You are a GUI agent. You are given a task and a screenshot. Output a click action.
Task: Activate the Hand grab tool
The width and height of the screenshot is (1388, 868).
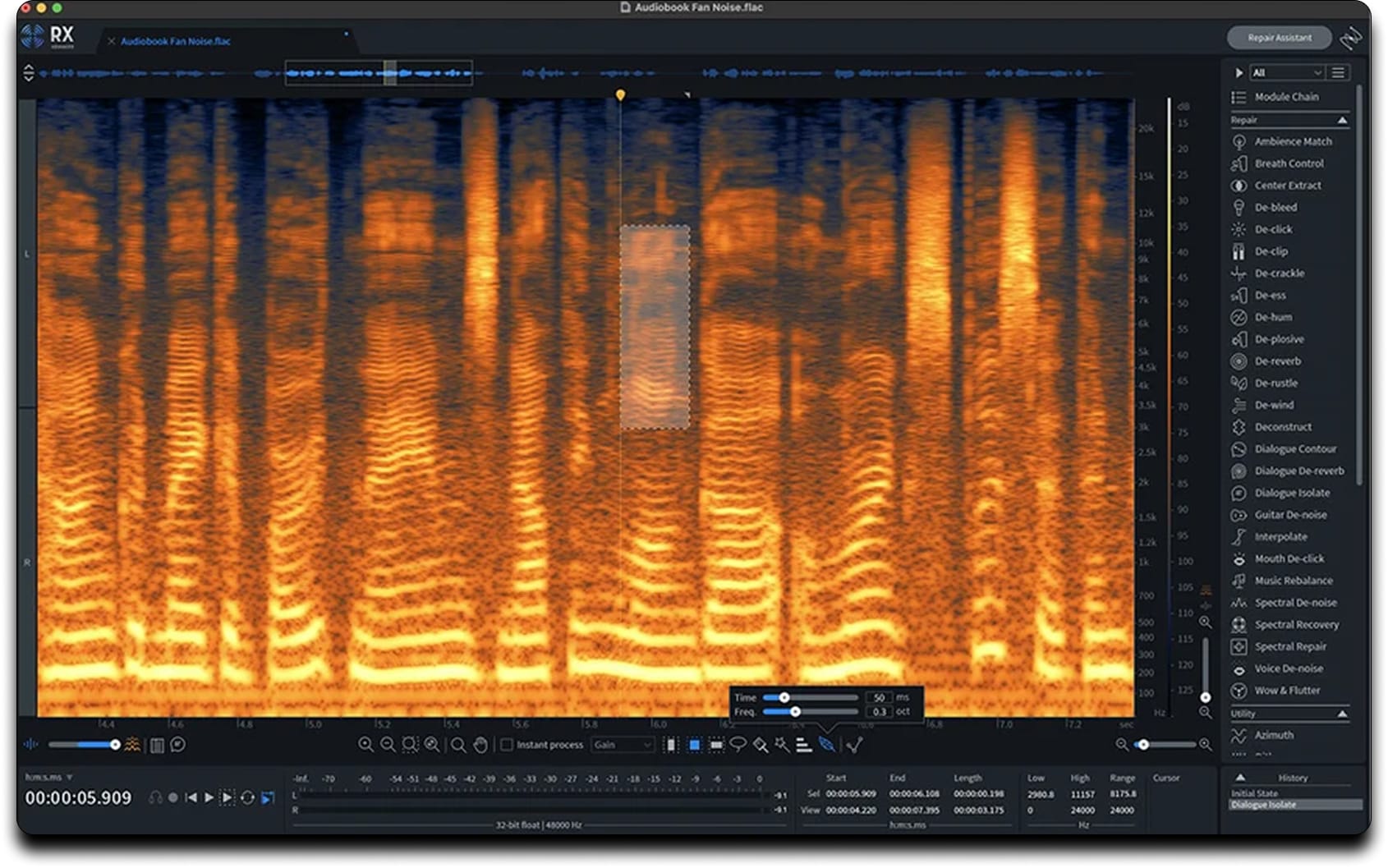[480, 745]
